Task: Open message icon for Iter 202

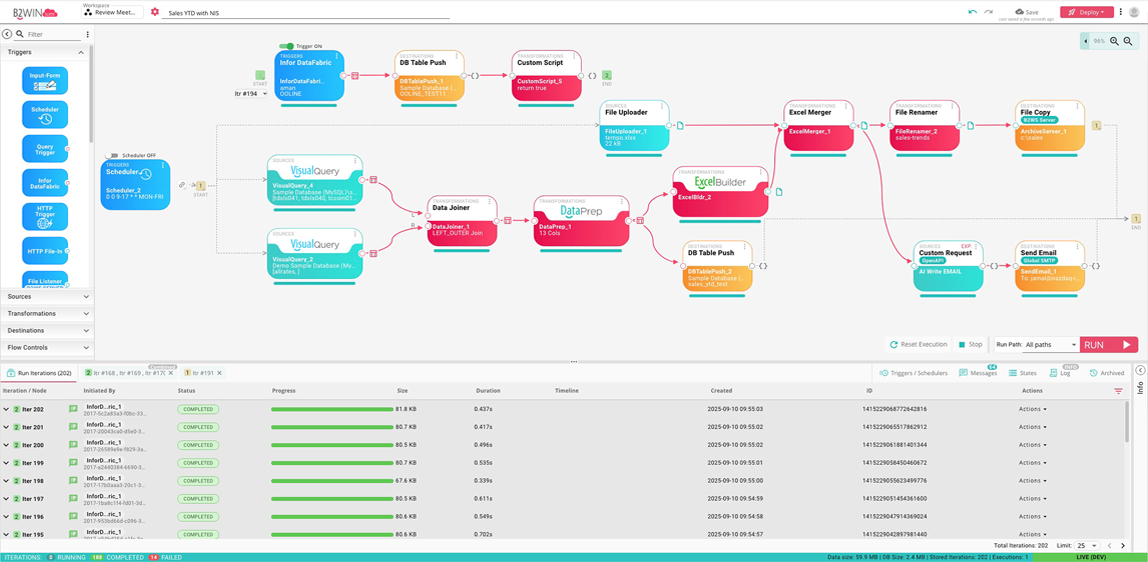Action: (73, 409)
